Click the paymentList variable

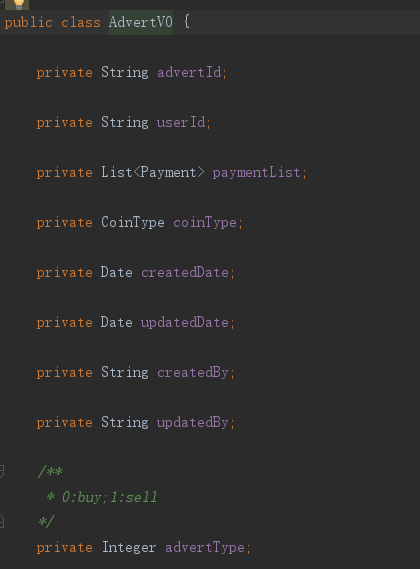(257, 172)
